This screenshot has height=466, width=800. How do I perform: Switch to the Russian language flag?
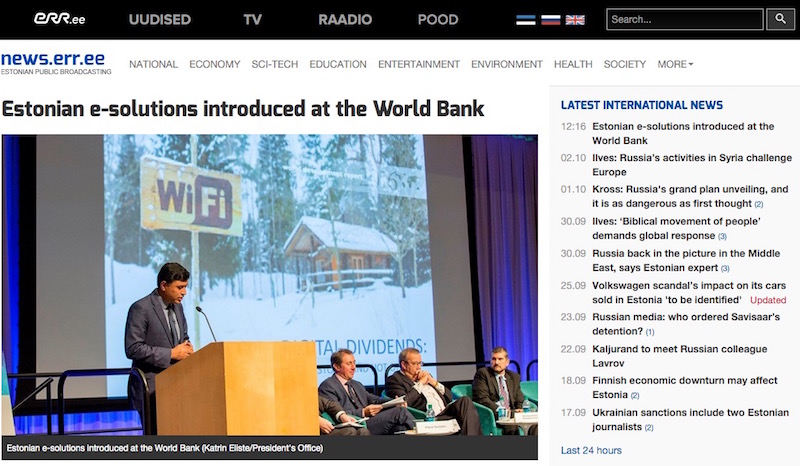click(551, 20)
